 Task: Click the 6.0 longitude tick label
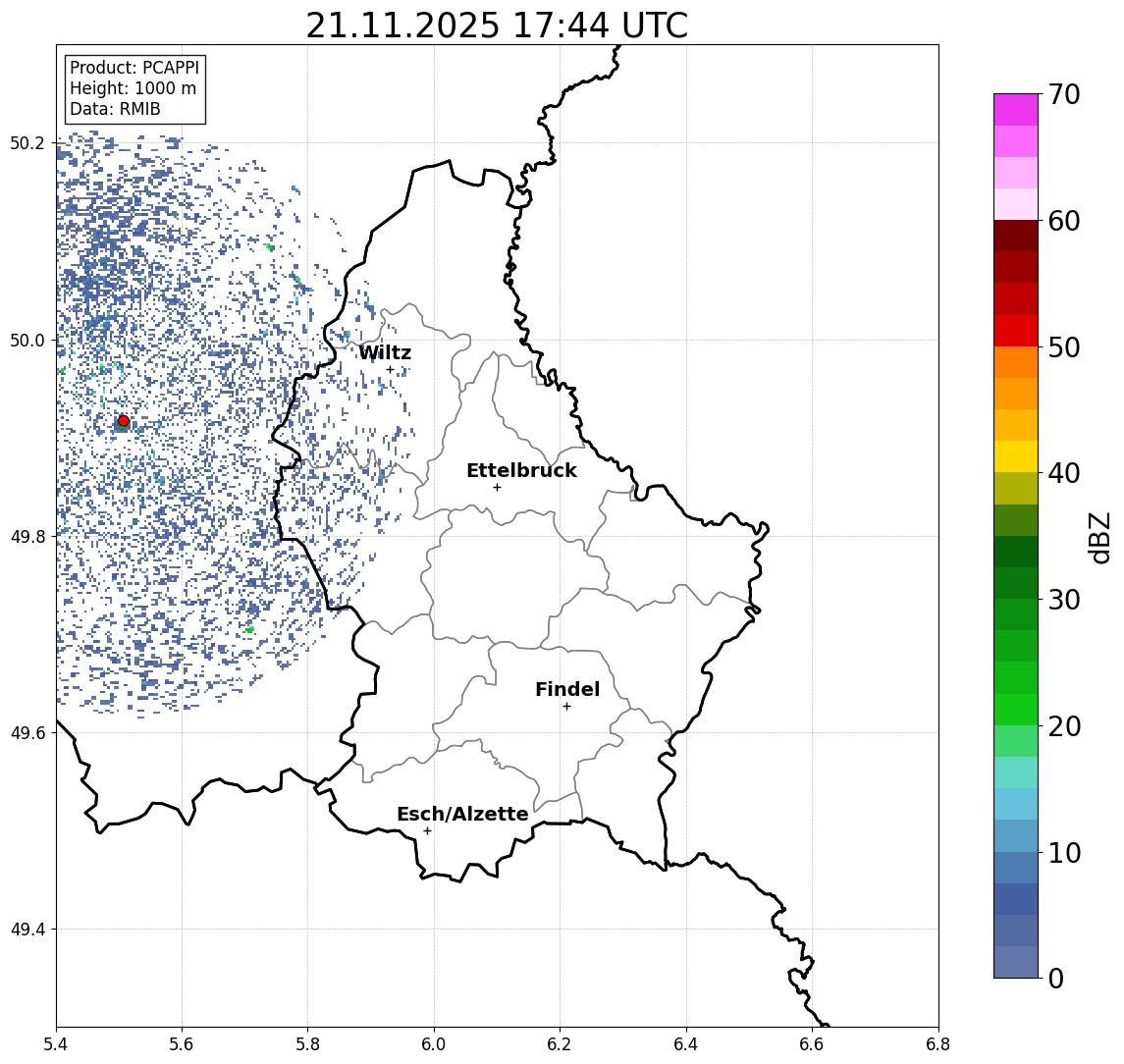click(435, 1044)
